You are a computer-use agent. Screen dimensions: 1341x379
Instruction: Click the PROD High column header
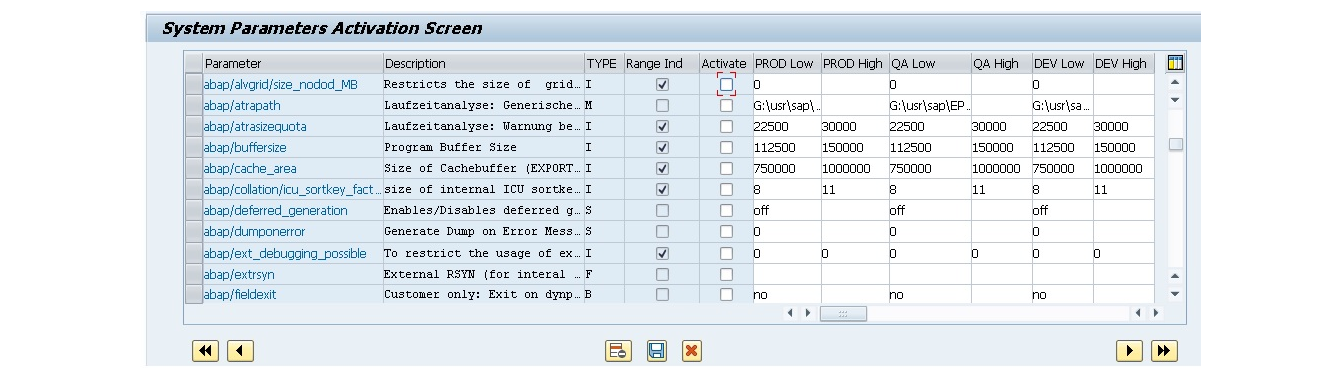[x=854, y=63]
